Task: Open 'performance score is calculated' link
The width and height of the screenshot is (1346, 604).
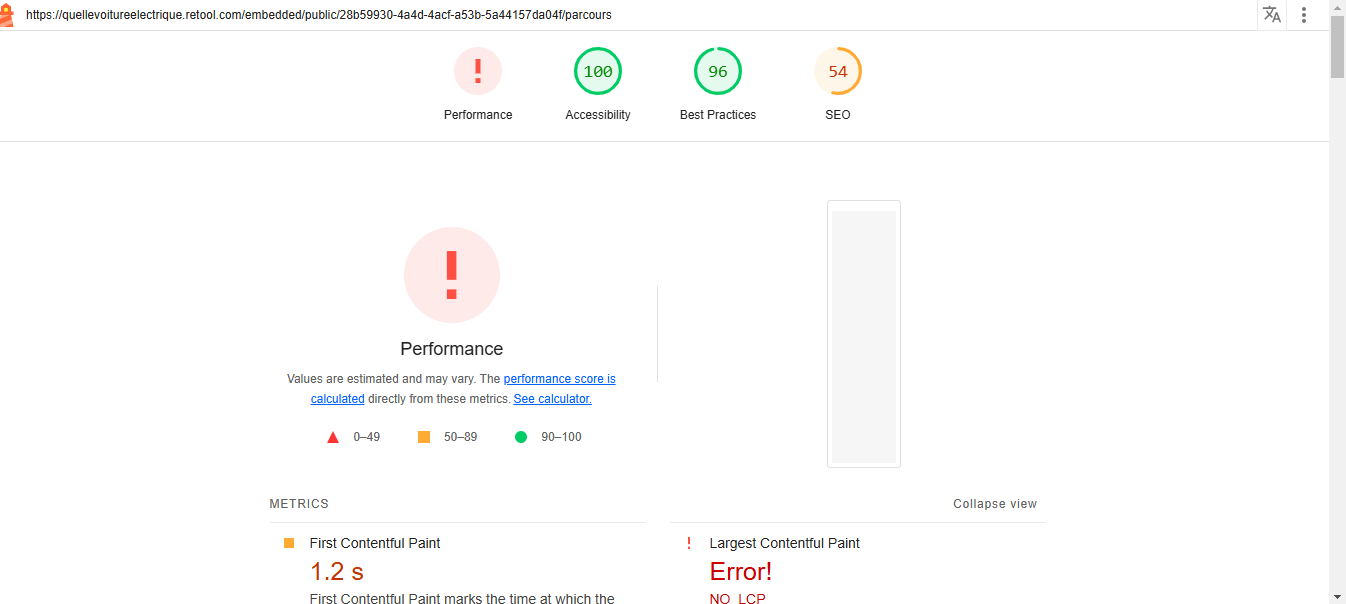Action: pos(559,379)
